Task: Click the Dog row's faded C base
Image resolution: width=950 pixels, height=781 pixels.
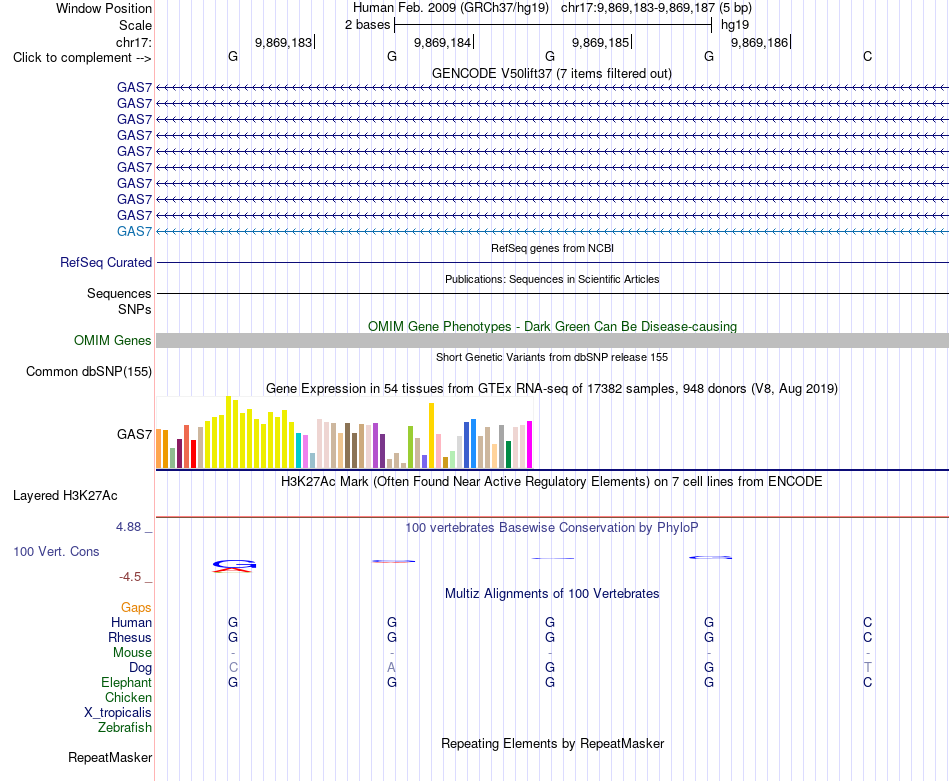Action: 233,667
